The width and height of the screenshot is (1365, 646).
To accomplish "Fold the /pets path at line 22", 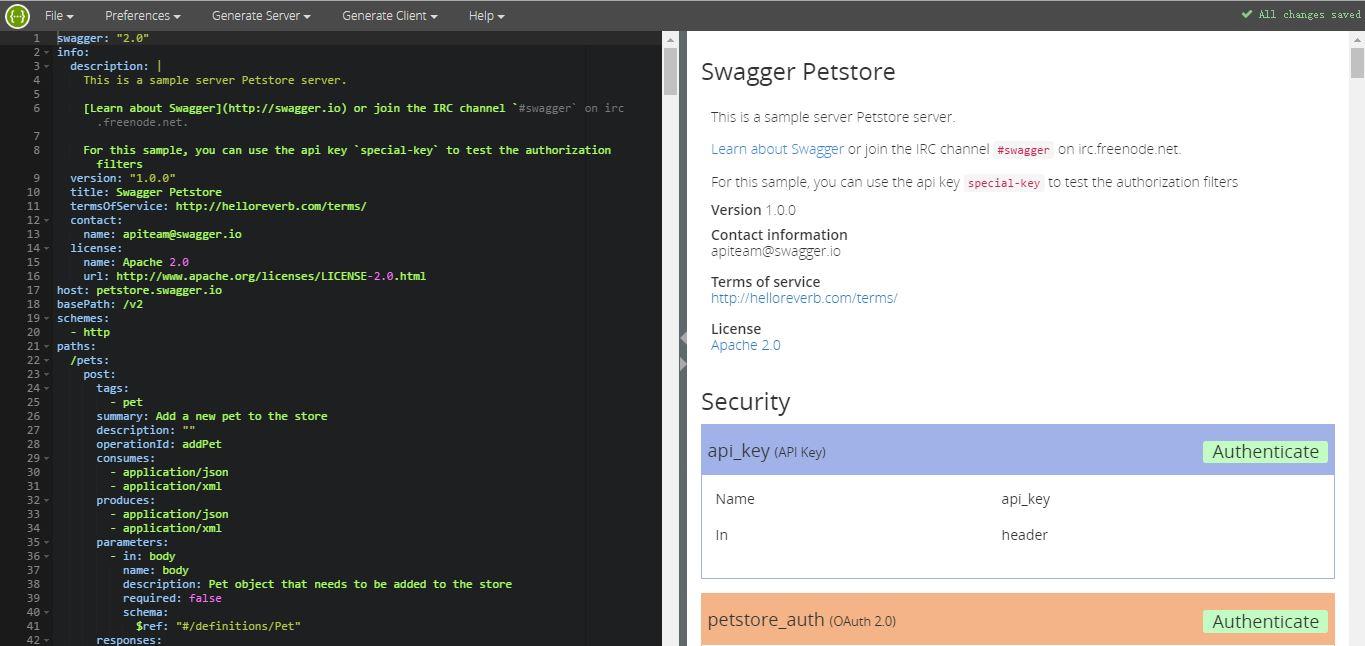I will pos(46,360).
